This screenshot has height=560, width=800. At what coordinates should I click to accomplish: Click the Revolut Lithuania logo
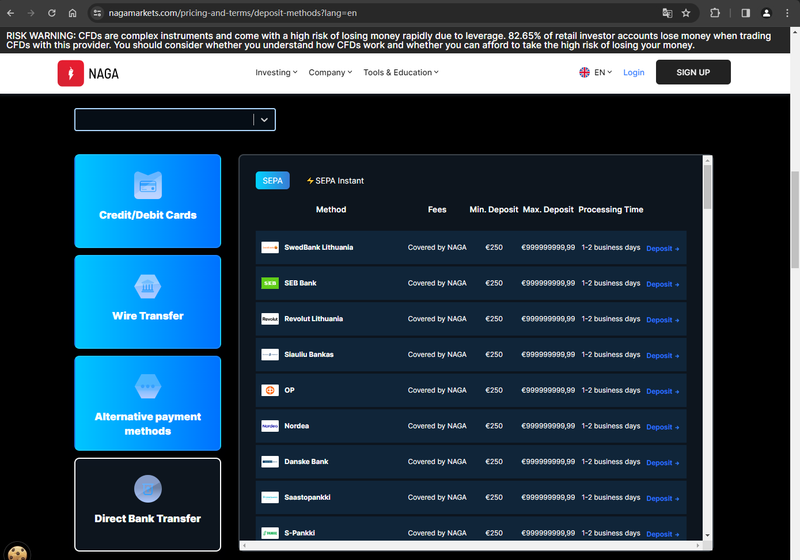point(270,319)
